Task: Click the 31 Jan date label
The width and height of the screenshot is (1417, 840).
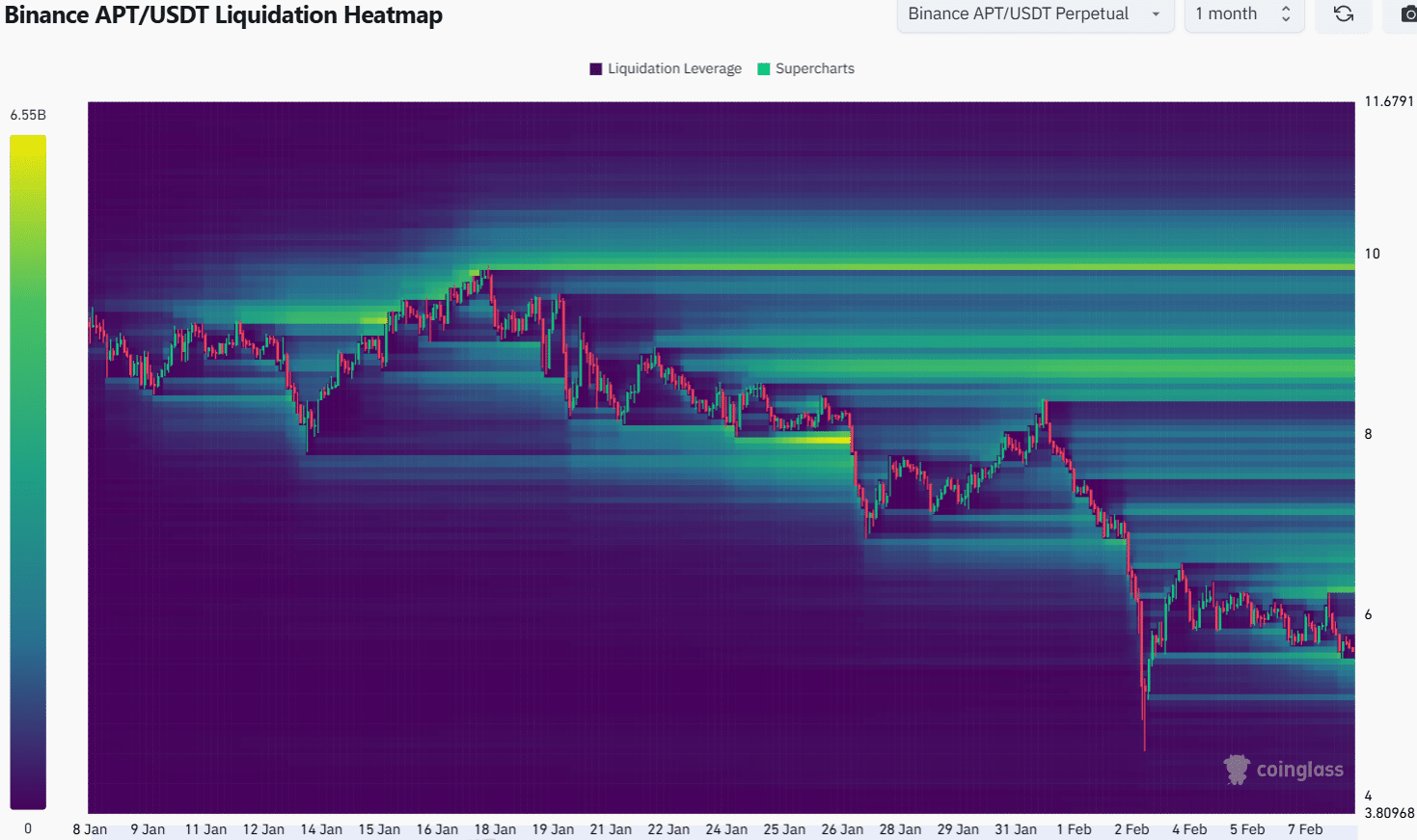Action: tap(1016, 829)
